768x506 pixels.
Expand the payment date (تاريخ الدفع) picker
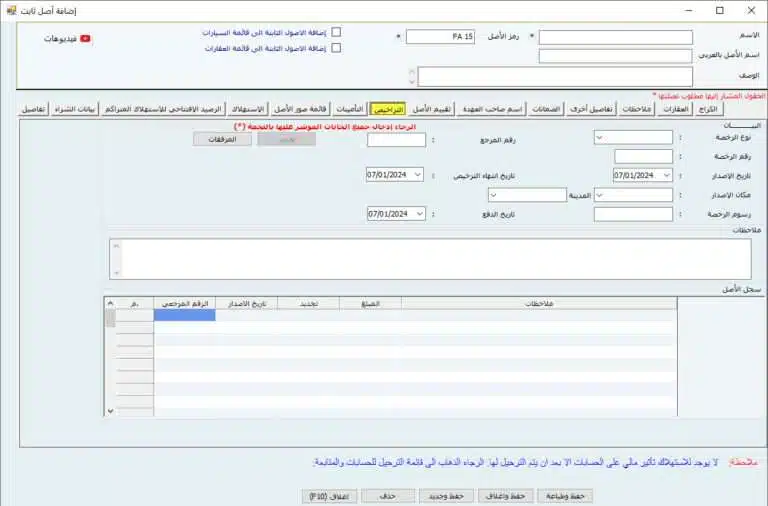point(418,213)
